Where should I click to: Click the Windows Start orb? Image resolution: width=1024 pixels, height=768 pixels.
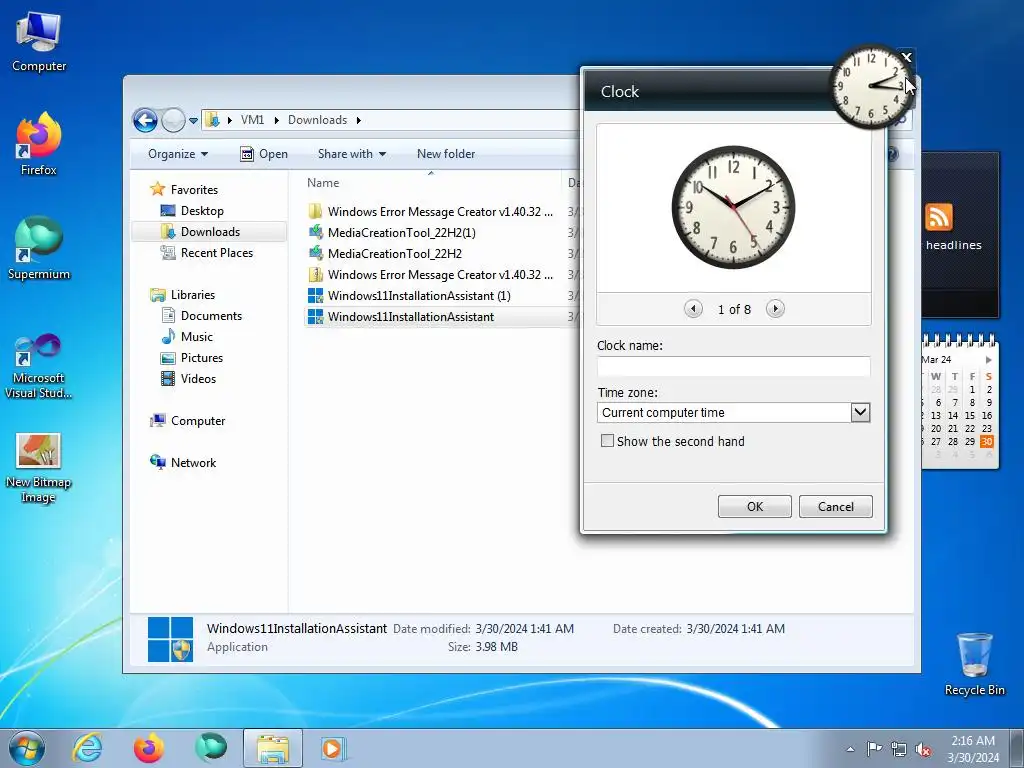point(27,748)
